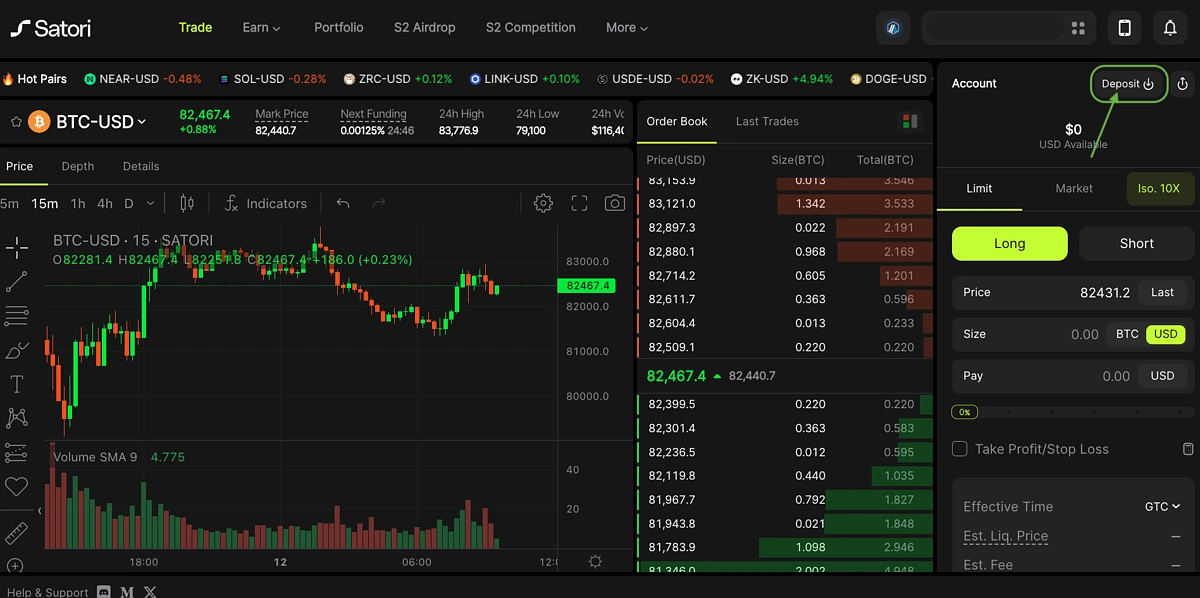Screen dimensions: 1200x598
Task: Select the trend line drawing tool
Action: [x=16, y=282]
